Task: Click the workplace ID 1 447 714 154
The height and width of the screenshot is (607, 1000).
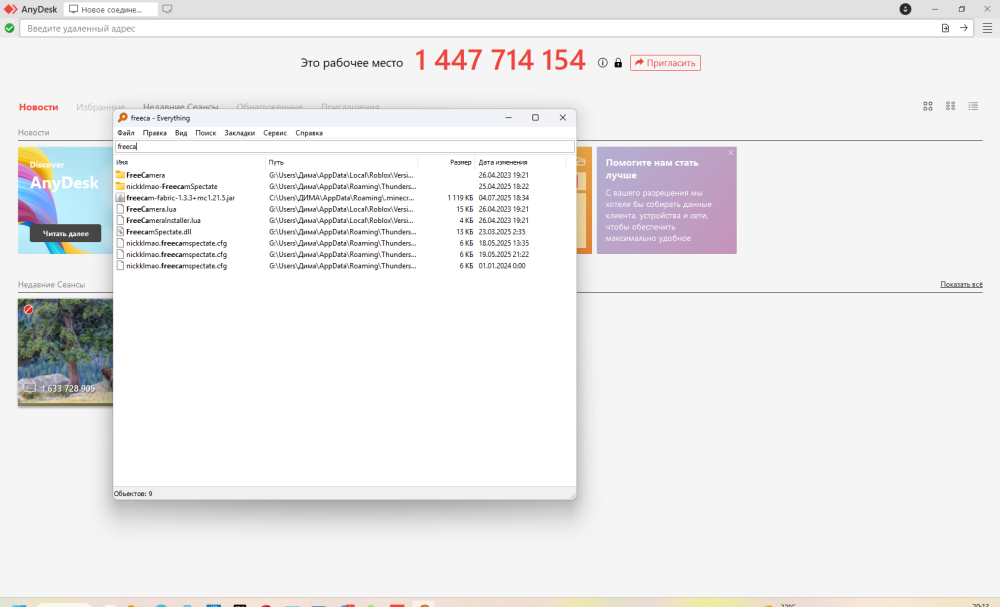Action: [499, 61]
